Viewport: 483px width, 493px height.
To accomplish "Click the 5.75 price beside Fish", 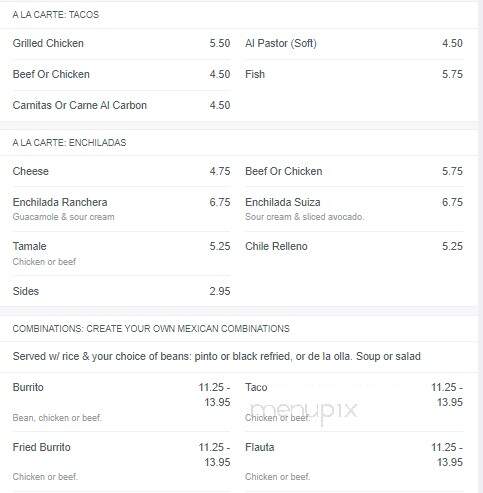I will pyautogui.click(x=452, y=74).
